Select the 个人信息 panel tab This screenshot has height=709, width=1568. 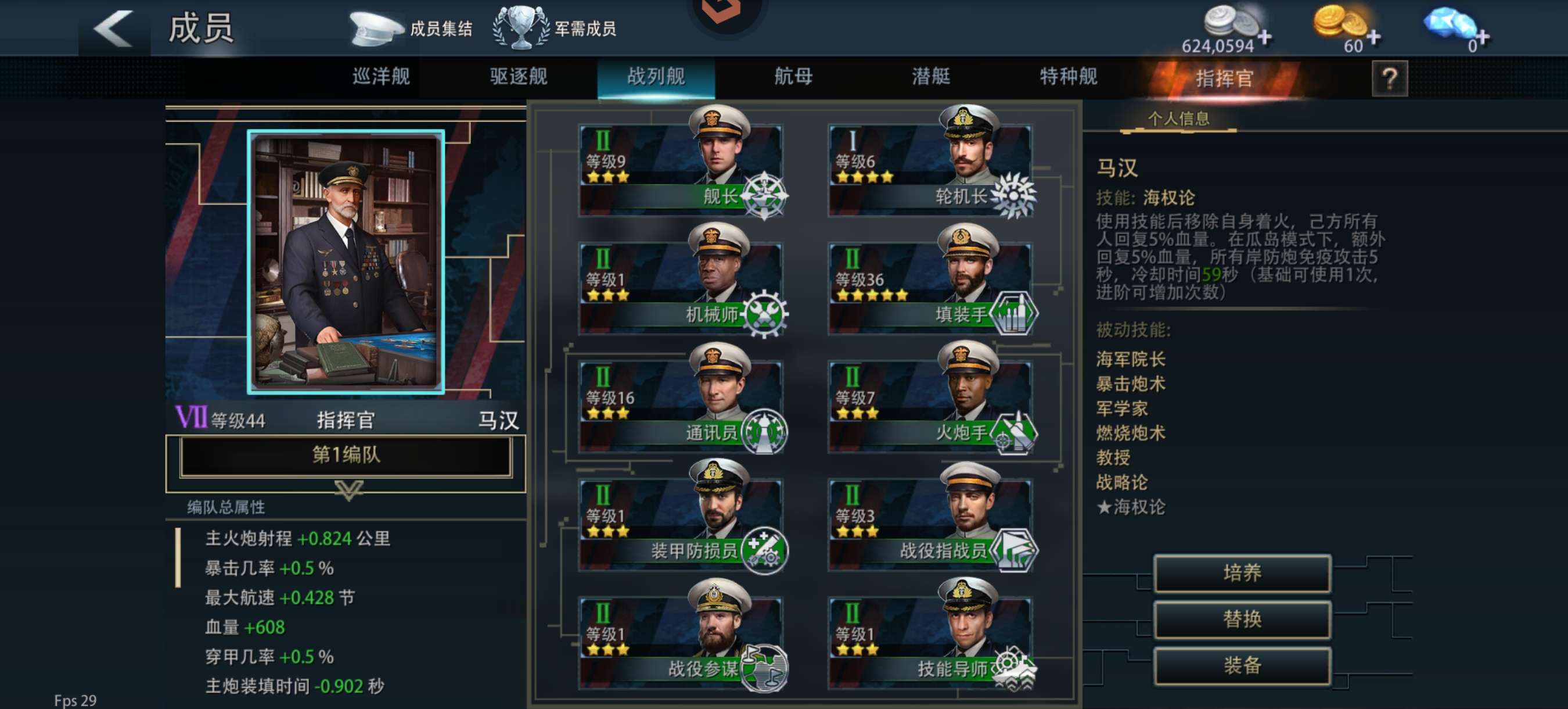click(x=1178, y=118)
